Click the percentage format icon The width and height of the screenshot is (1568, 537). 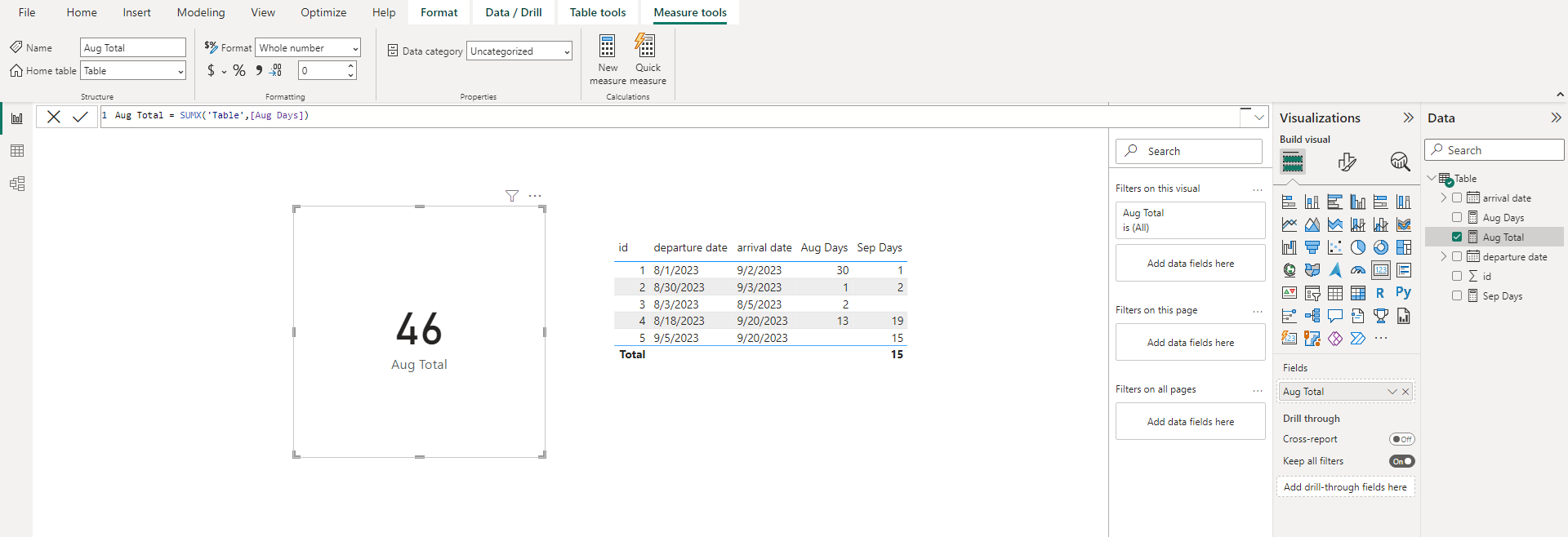239,71
